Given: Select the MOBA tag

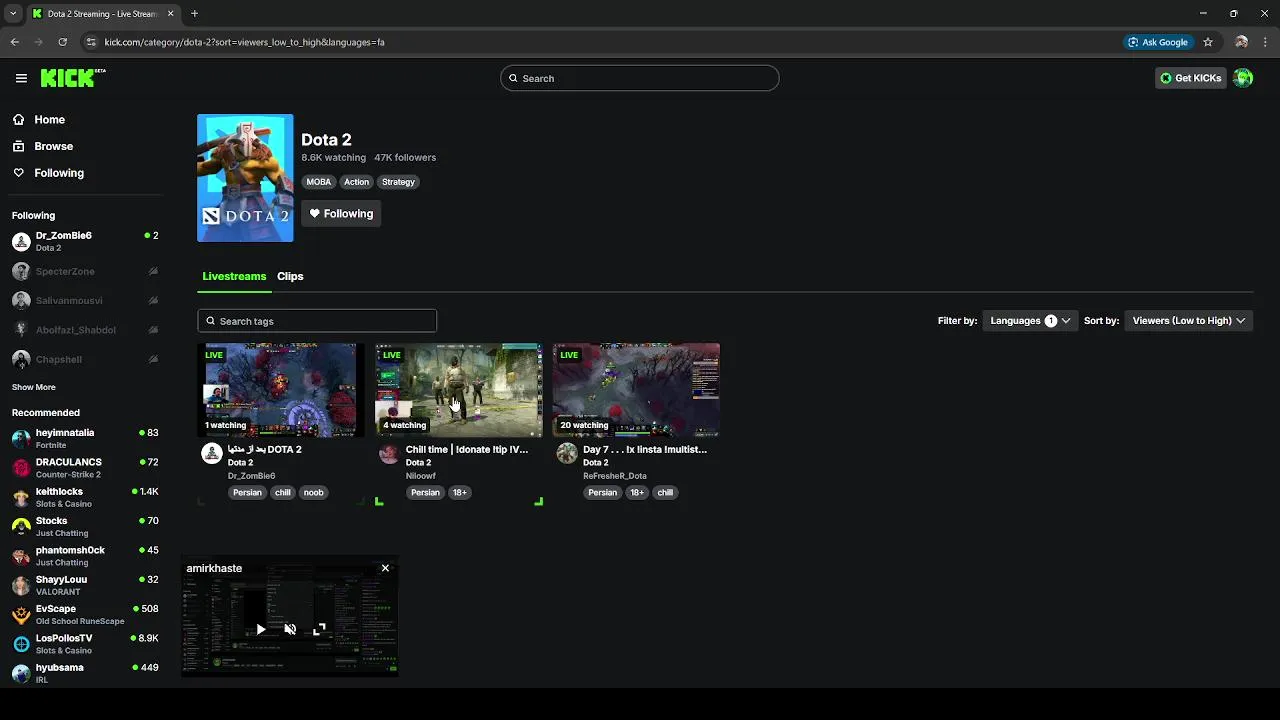Looking at the screenshot, I should tap(318, 182).
